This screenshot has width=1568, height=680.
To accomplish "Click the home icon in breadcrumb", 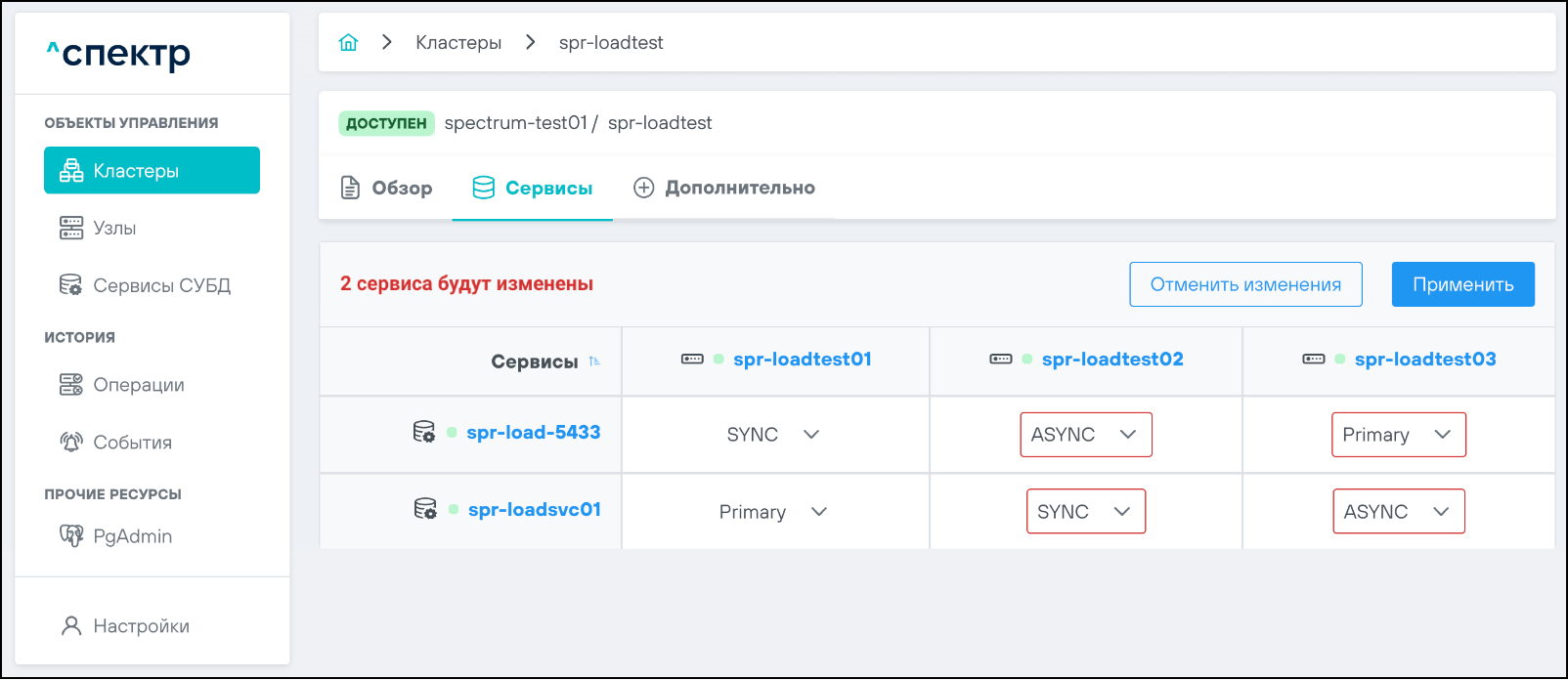I will [348, 43].
